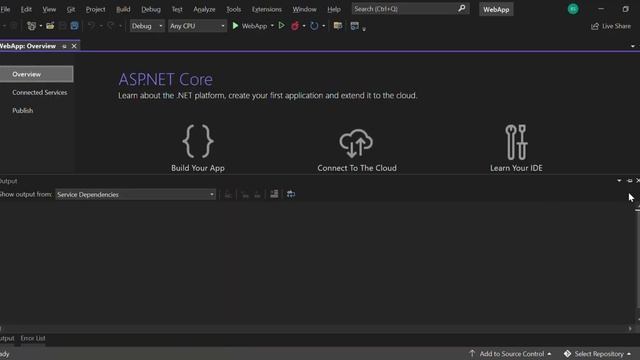Open the Edit menu
The image size is (640, 360).
[x=26, y=9]
